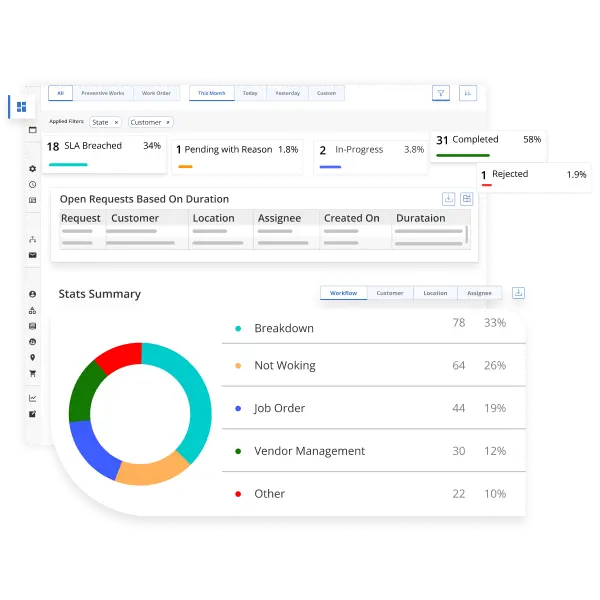Switch to the Work Order tab

coord(156,93)
